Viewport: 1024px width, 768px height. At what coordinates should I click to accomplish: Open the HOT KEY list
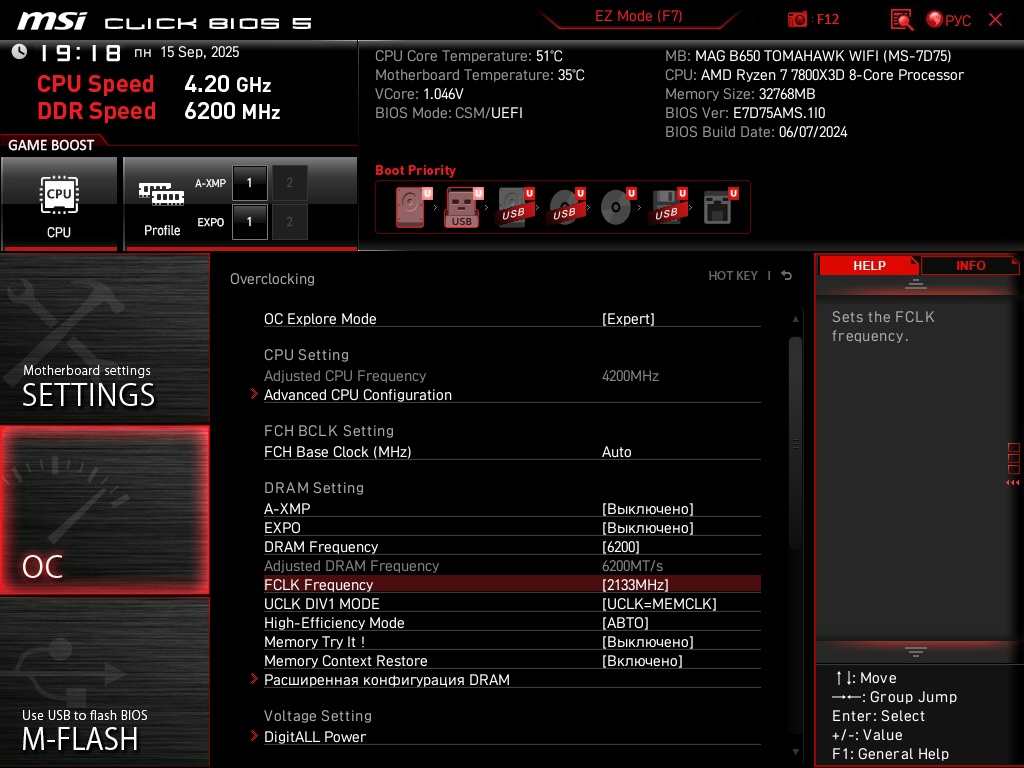pyautogui.click(x=733, y=276)
